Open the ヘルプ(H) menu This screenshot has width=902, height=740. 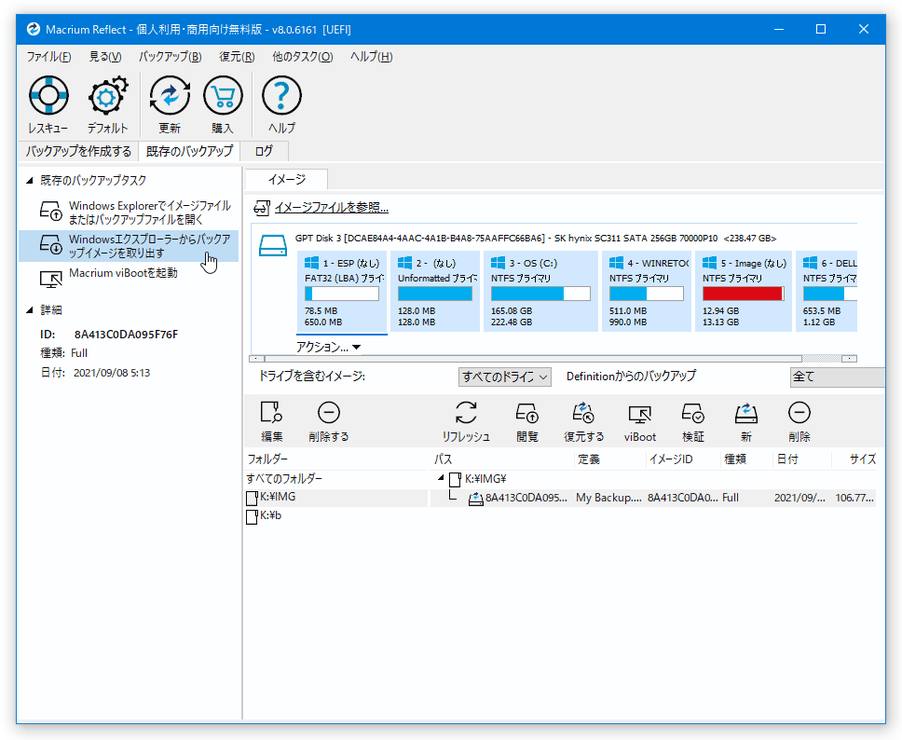pyautogui.click(x=371, y=56)
